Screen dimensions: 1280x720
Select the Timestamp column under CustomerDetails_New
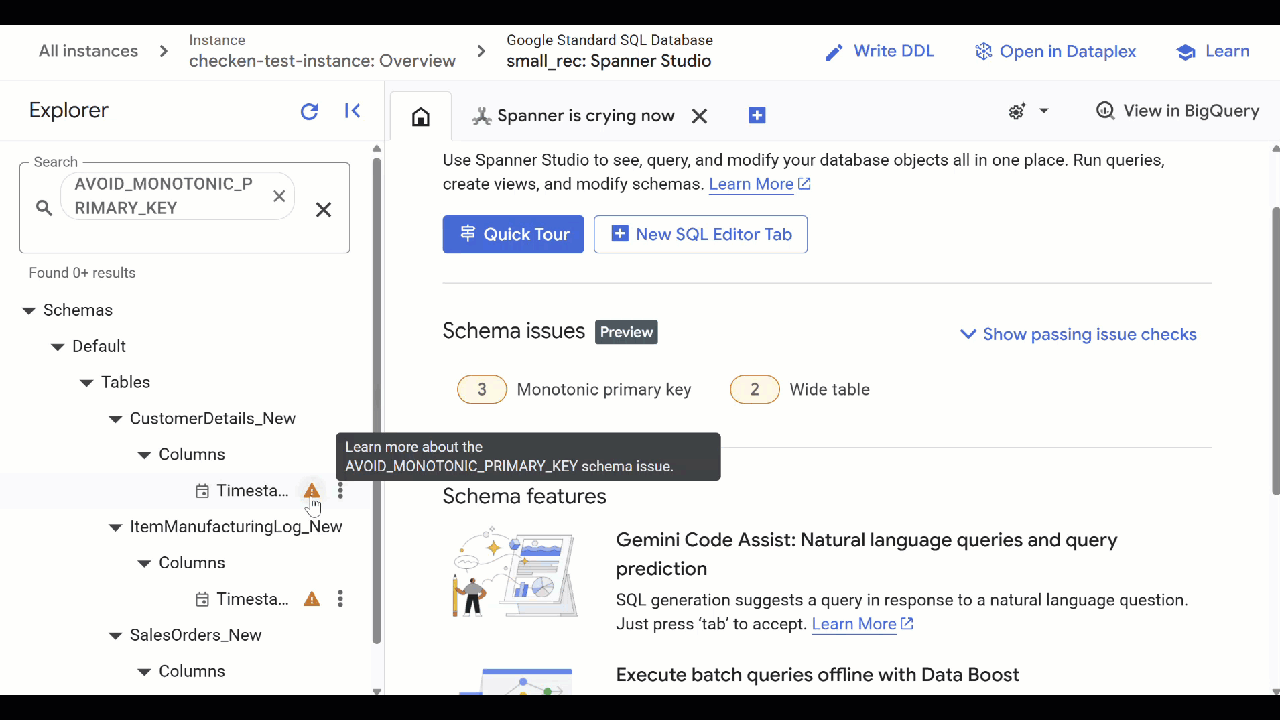252,491
